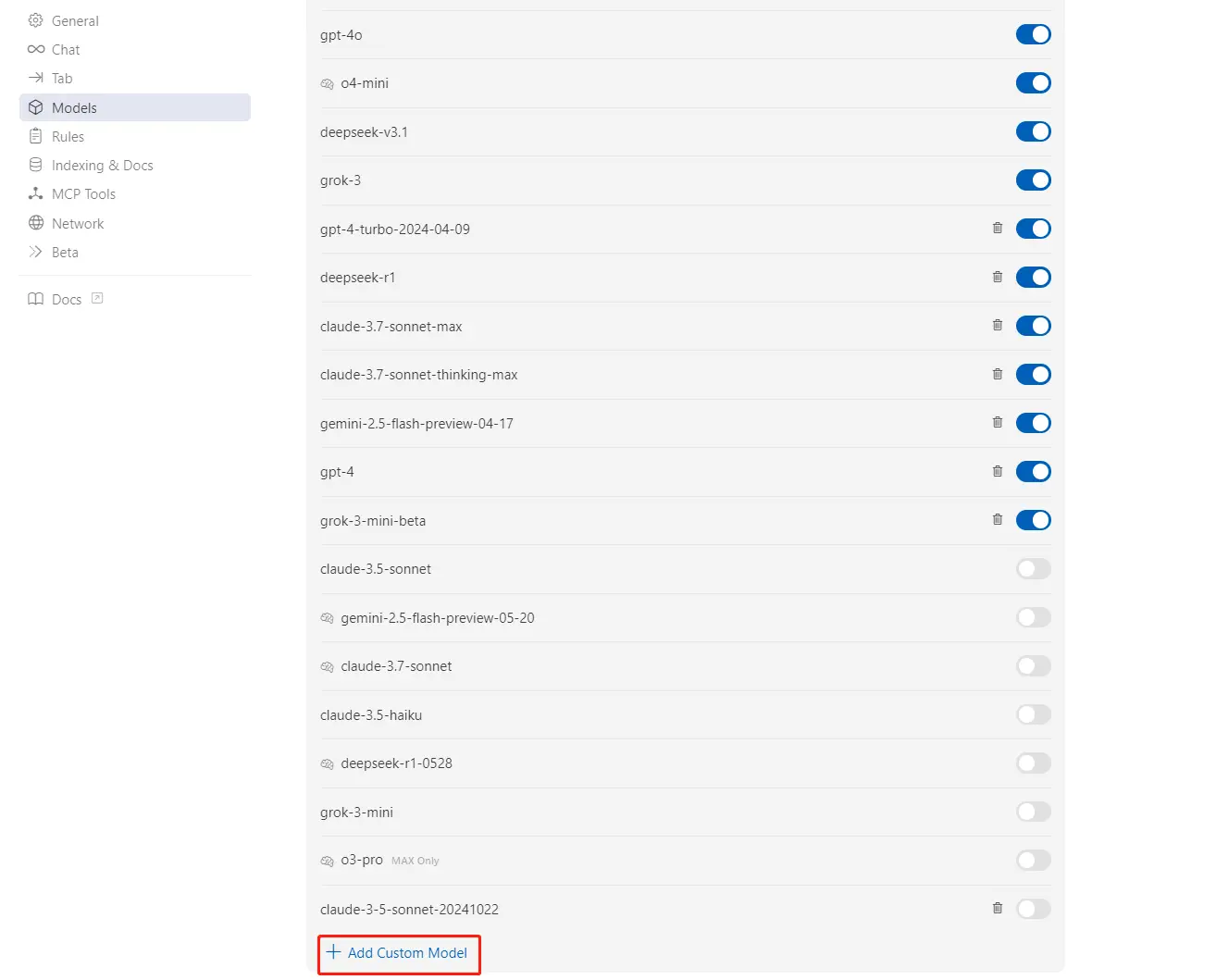Delete the grok-3-mini-beta model
This screenshot has width=1216, height=980.
(x=998, y=519)
